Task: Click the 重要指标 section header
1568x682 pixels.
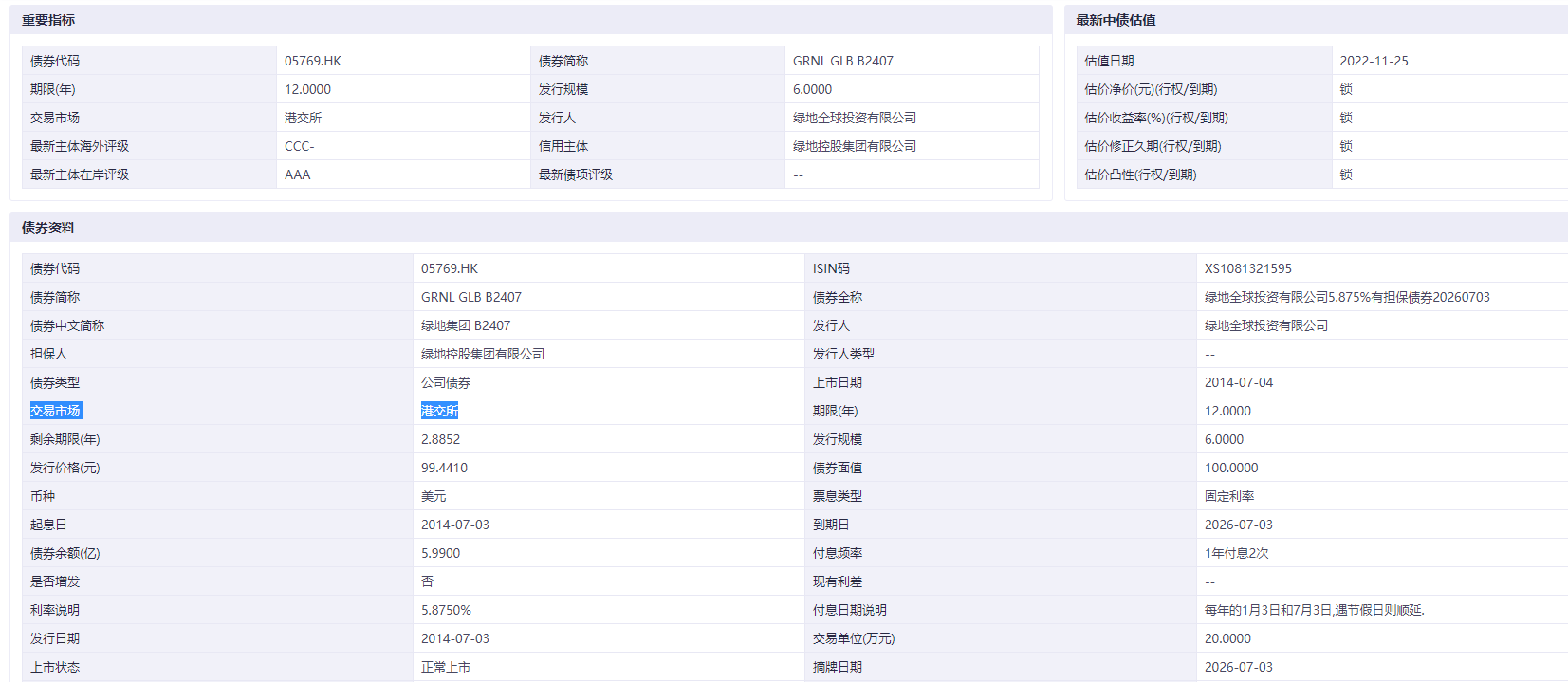Action: (48, 20)
